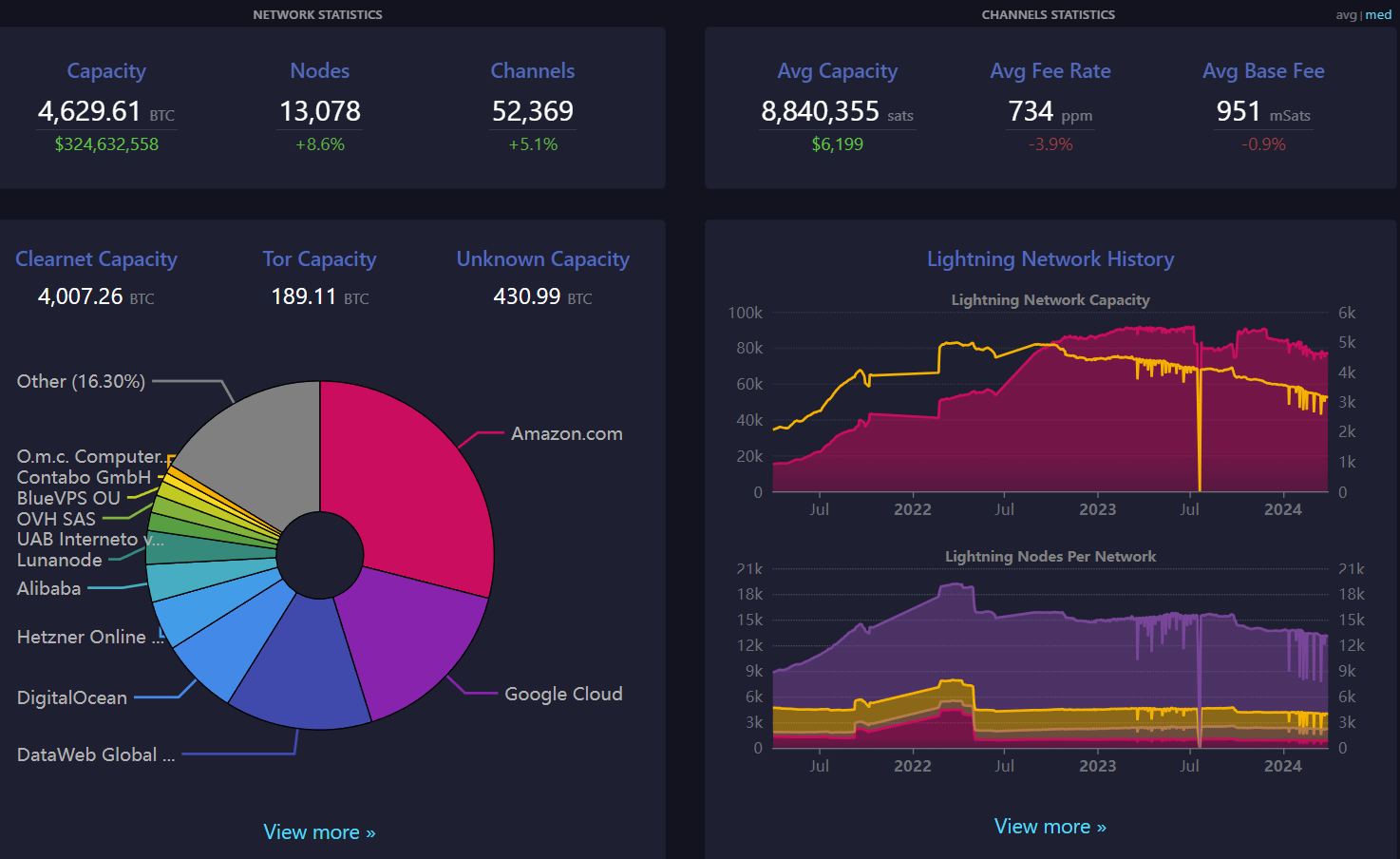Click the Hetzner Online label
The width and height of the screenshot is (1400, 859).
point(90,637)
